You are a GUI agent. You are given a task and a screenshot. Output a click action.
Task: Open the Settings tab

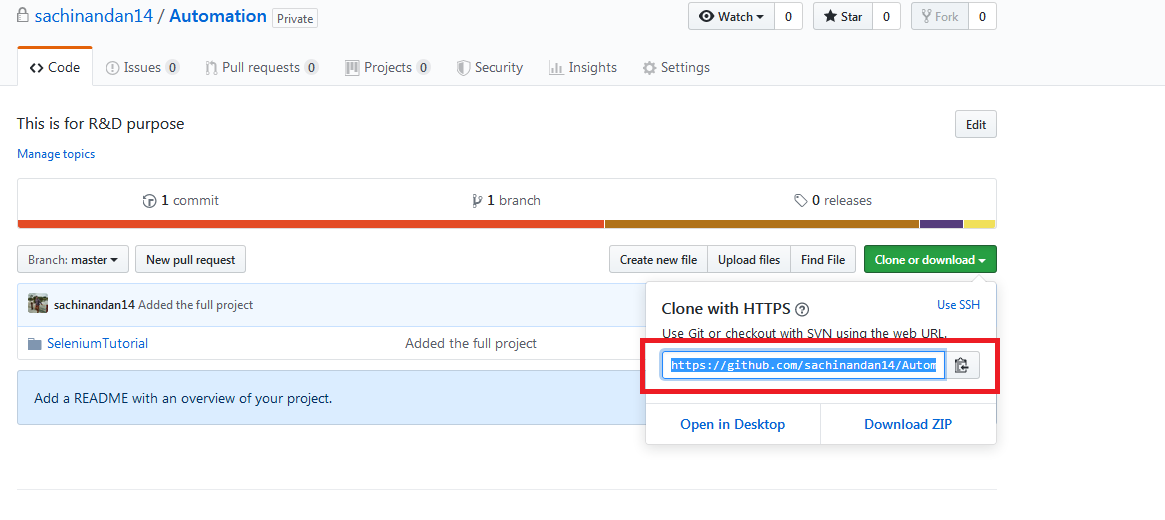(x=676, y=68)
